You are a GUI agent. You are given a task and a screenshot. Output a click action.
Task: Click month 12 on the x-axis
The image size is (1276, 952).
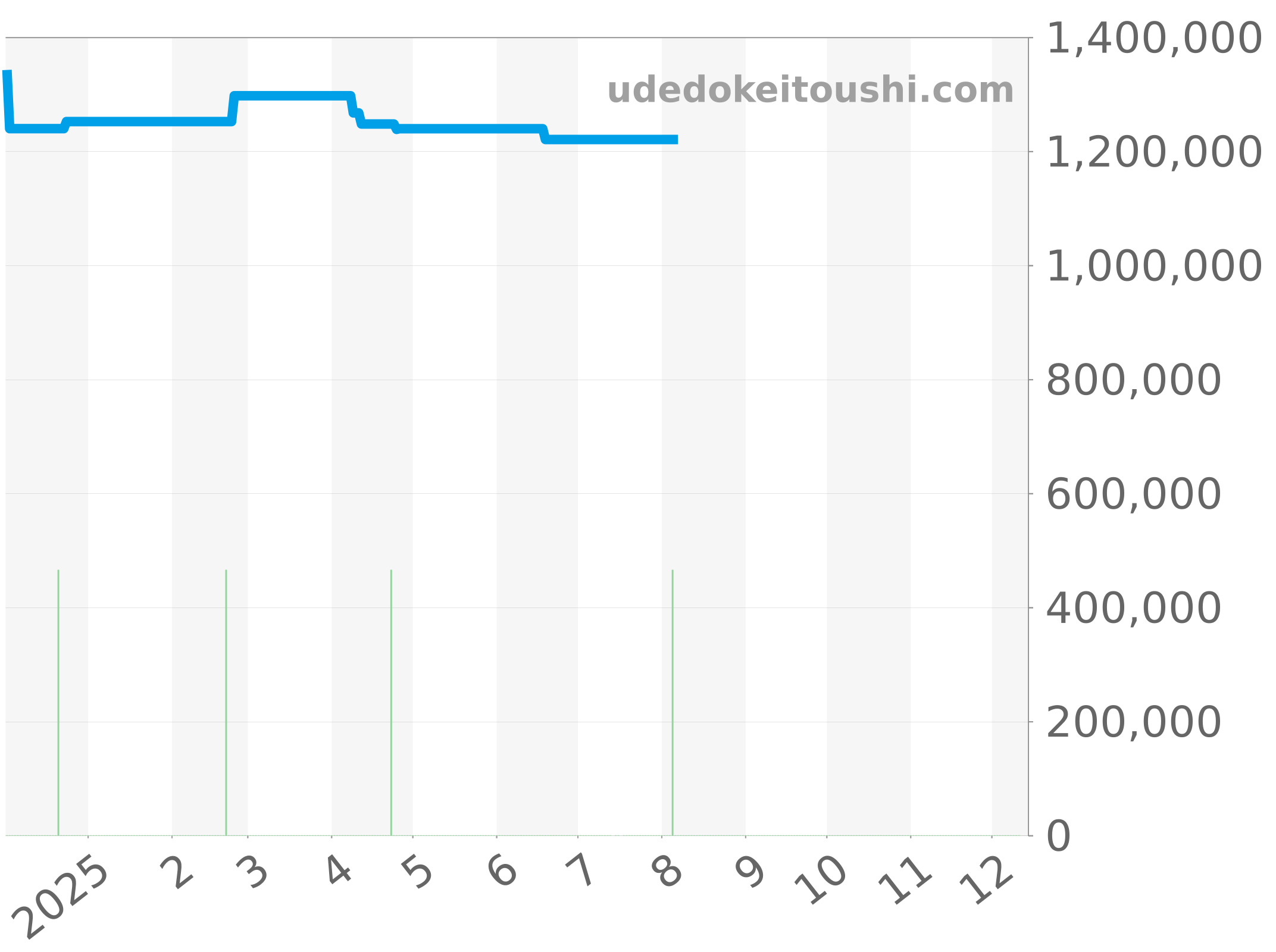(x=986, y=881)
